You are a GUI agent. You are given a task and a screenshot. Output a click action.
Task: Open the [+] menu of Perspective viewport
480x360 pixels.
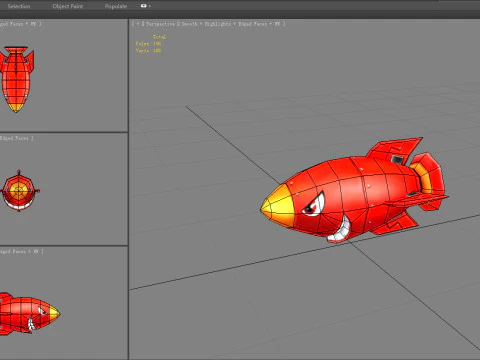(x=137, y=24)
